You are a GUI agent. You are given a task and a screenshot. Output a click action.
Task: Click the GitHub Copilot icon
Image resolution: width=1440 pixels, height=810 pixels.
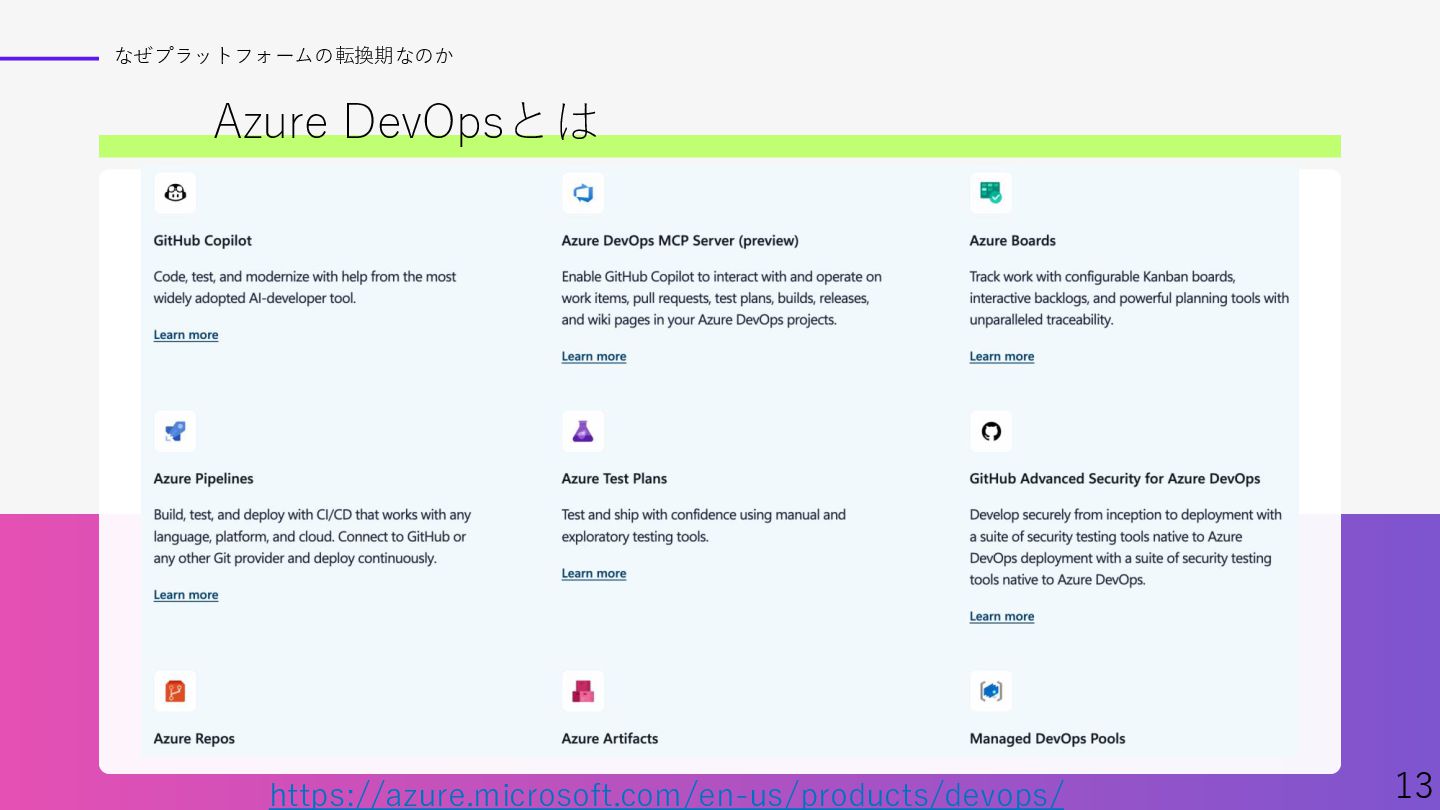(x=175, y=193)
